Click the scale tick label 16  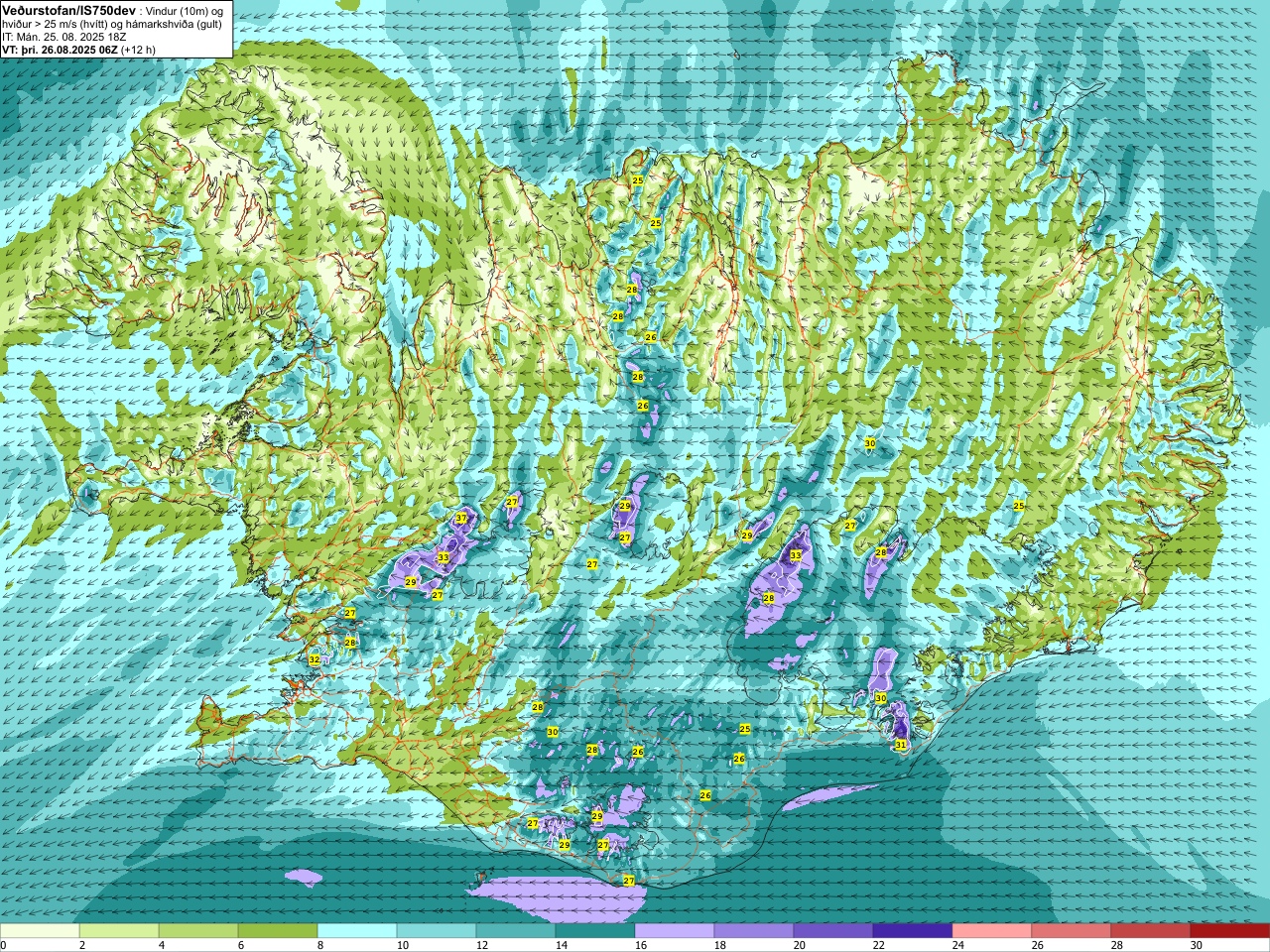coord(640,945)
